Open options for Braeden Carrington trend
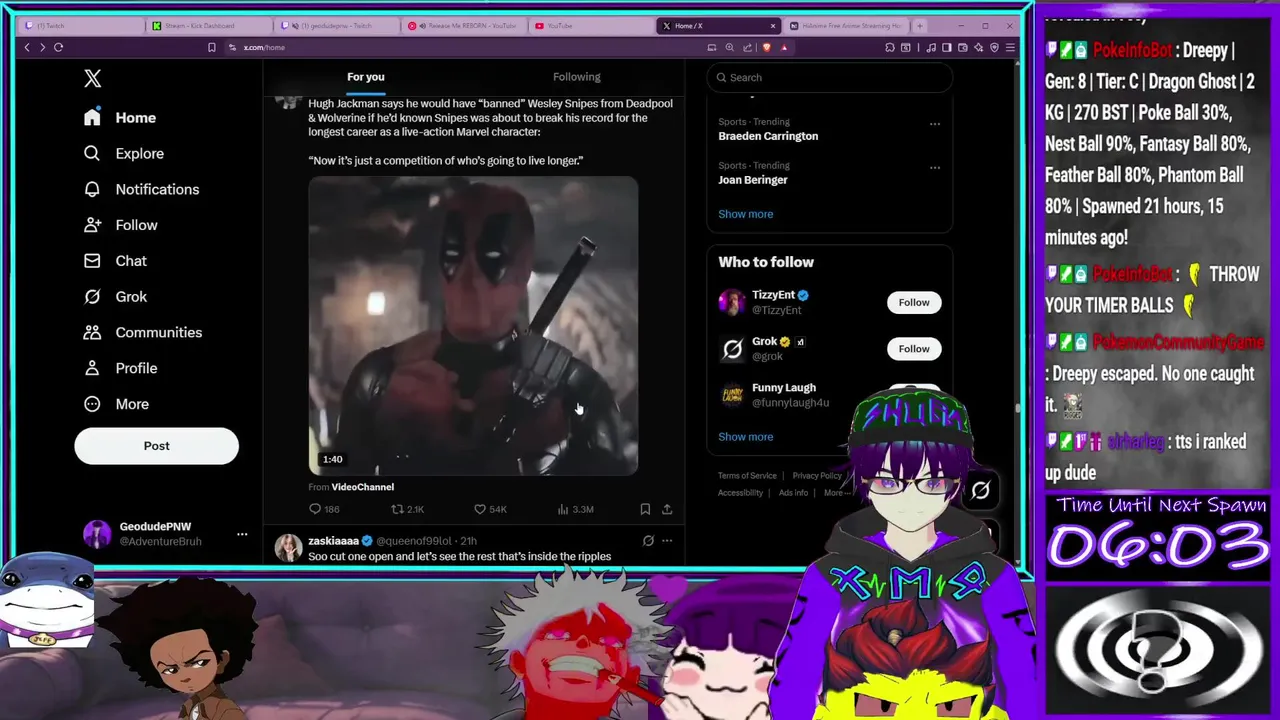The height and width of the screenshot is (720, 1280). tap(935, 124)
